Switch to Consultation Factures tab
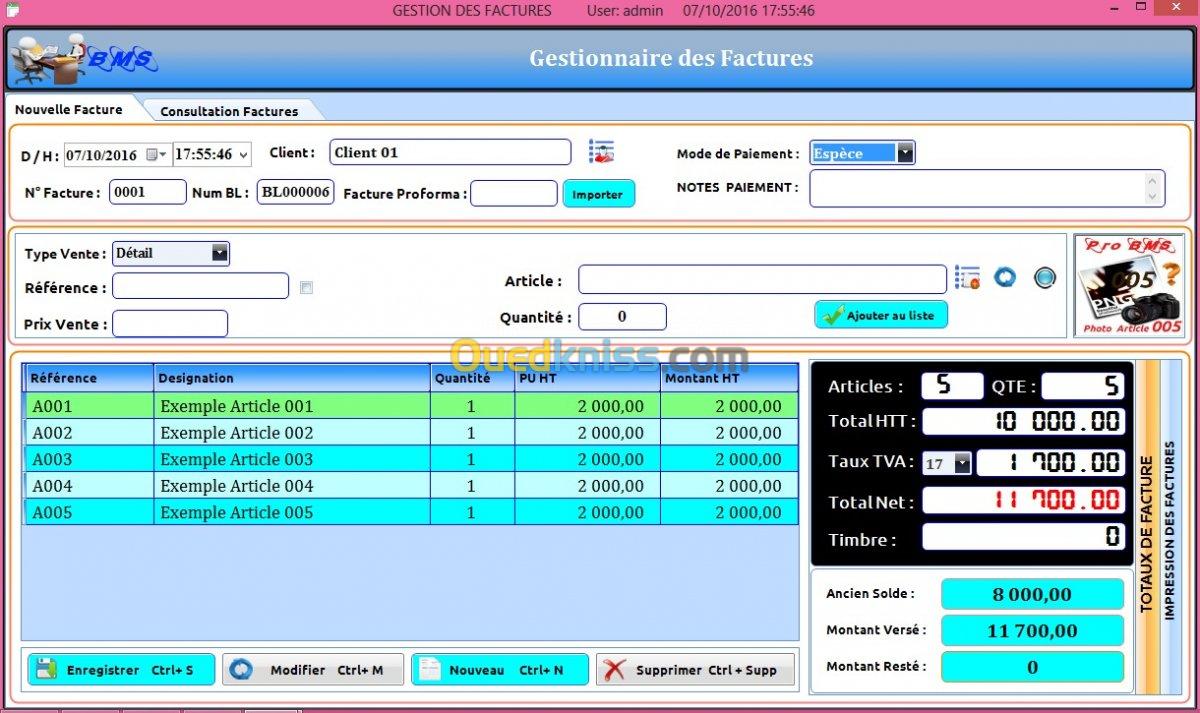 (229, 111)
